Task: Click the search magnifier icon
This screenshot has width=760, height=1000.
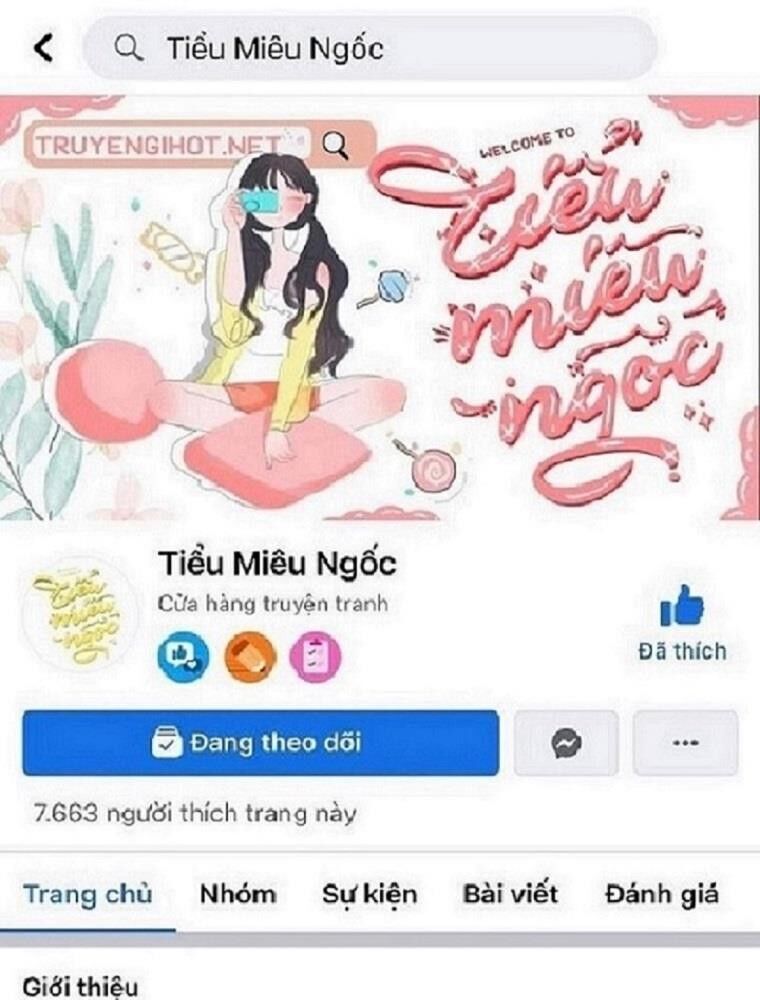Action: point(128,48)
